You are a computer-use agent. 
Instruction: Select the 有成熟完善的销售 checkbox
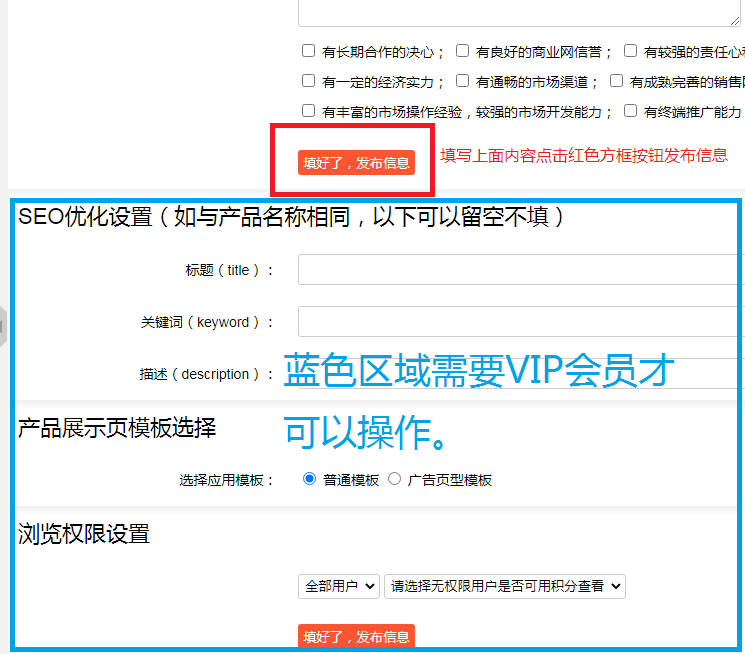(x=616, y=81)
